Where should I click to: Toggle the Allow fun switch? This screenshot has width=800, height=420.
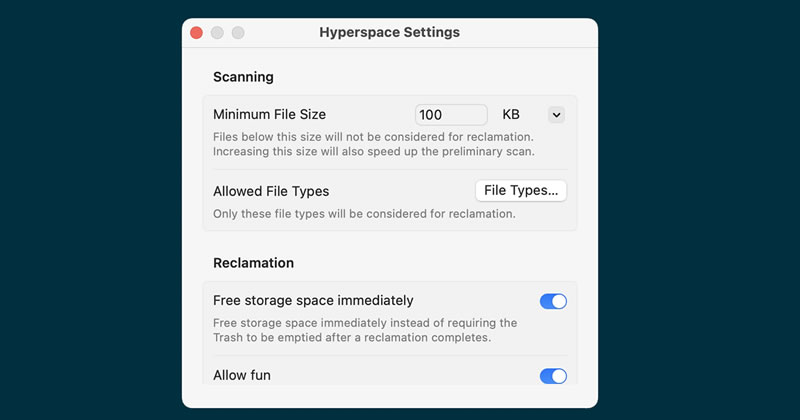[x=553, y=376]
